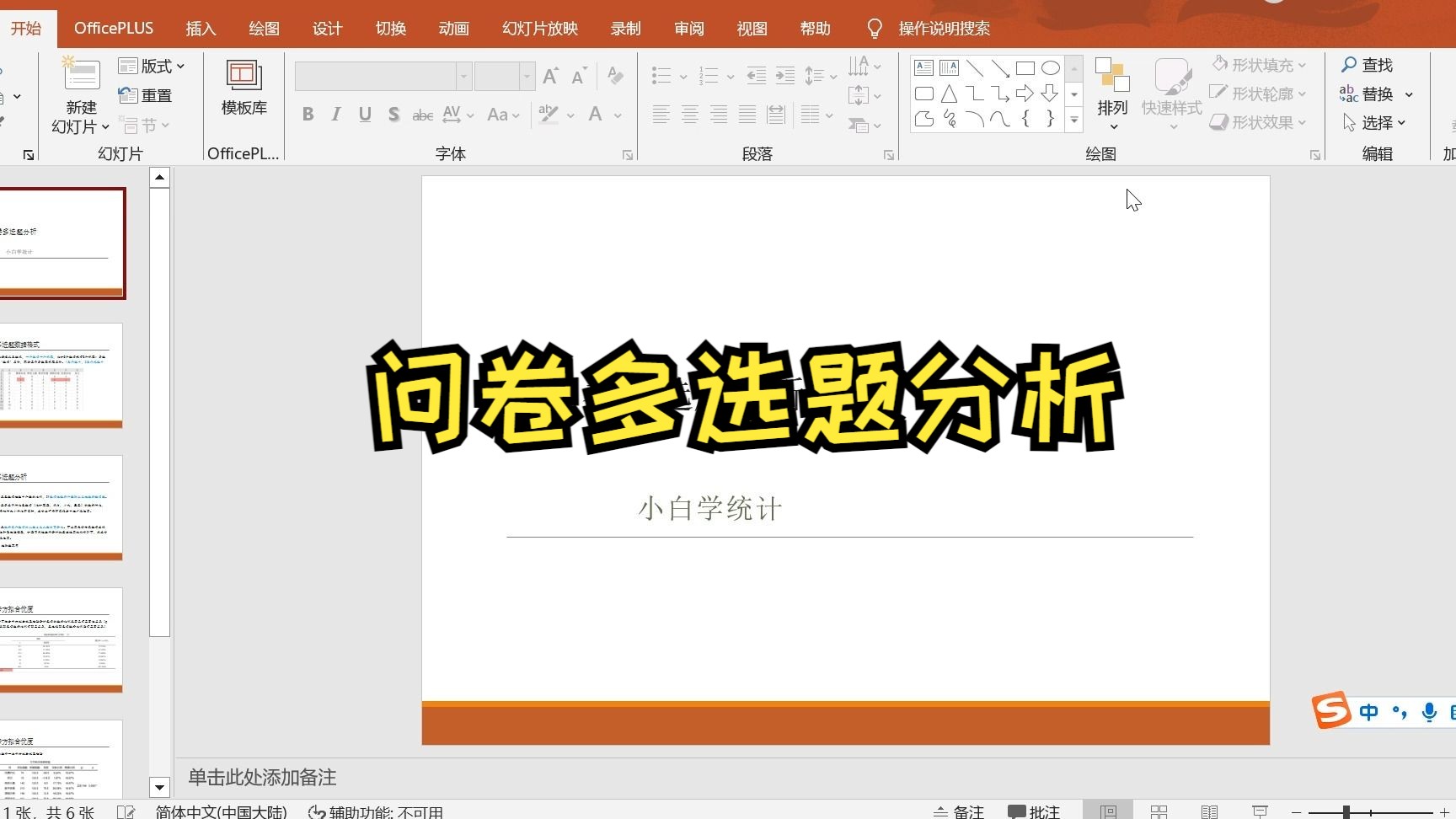This screenshot has width=1456, height=819.
Task: Toggle Underline formatting
Action: pyautogui.click(x=365, y=115)
